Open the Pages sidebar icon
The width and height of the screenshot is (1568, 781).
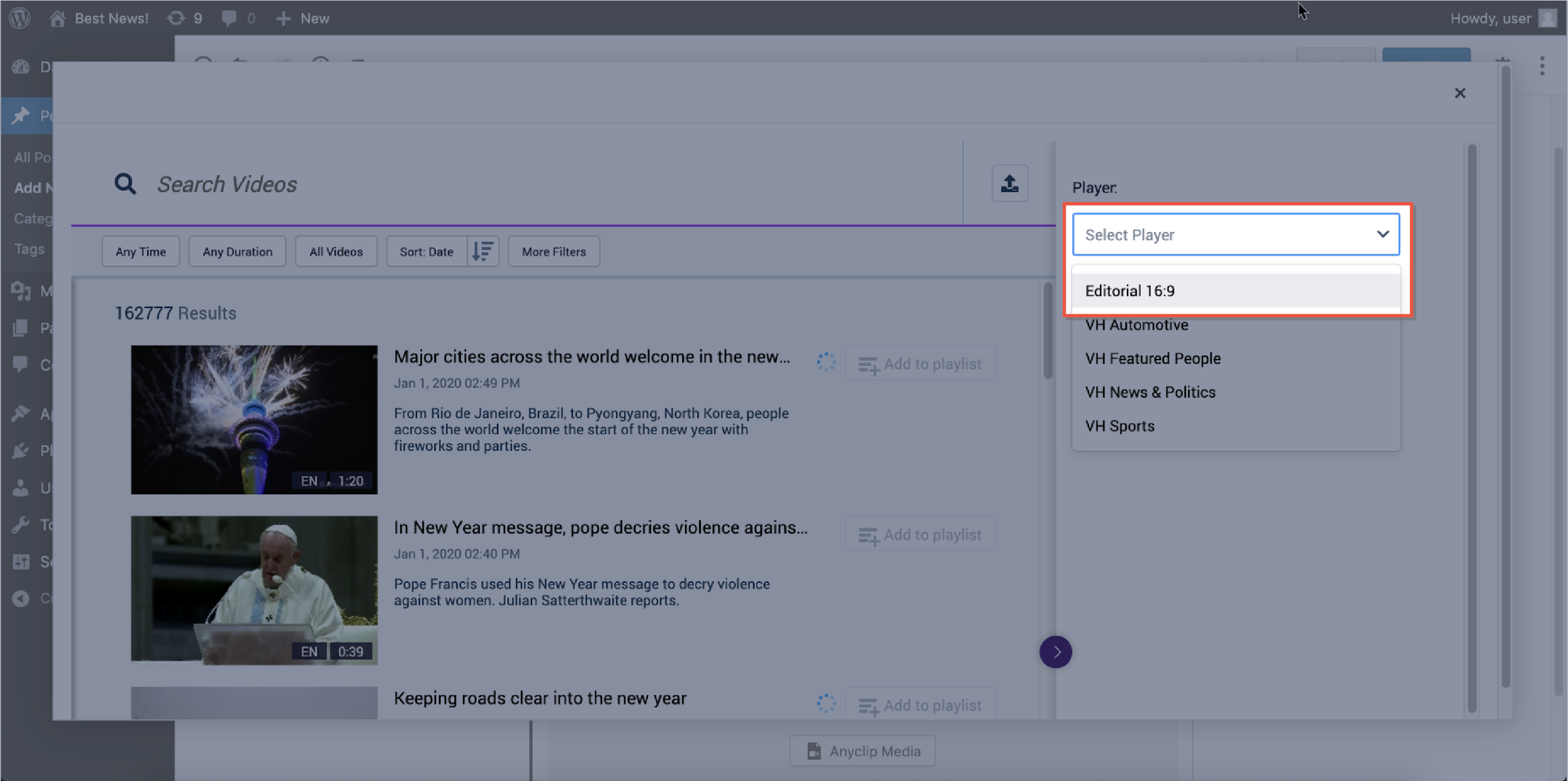click(x=20, y=328)
